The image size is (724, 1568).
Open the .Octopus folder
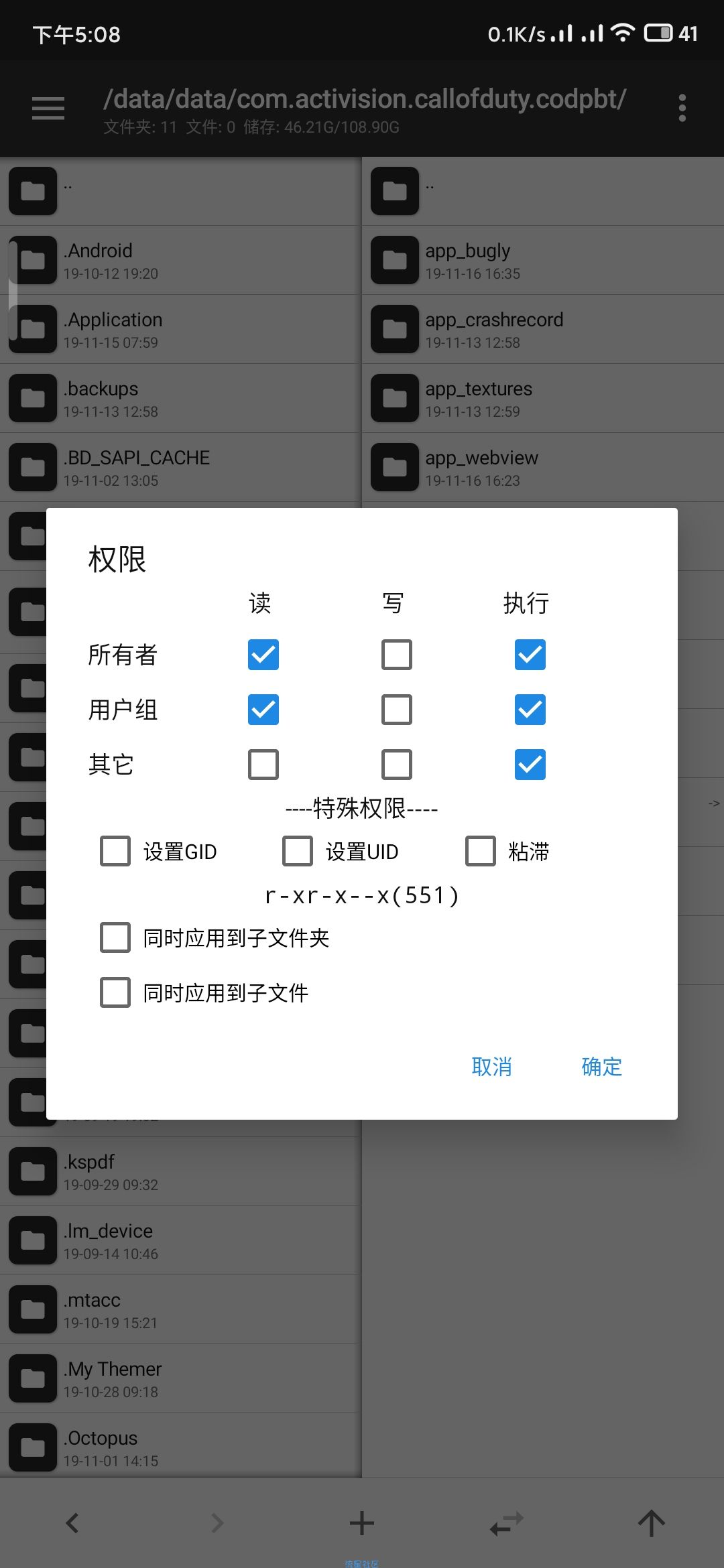tap(181, 1447)
